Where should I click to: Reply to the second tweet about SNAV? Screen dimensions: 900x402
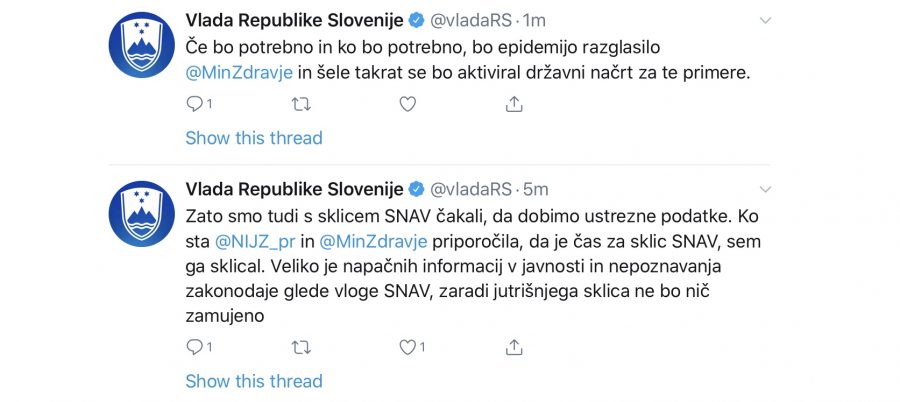click(194, 347)
